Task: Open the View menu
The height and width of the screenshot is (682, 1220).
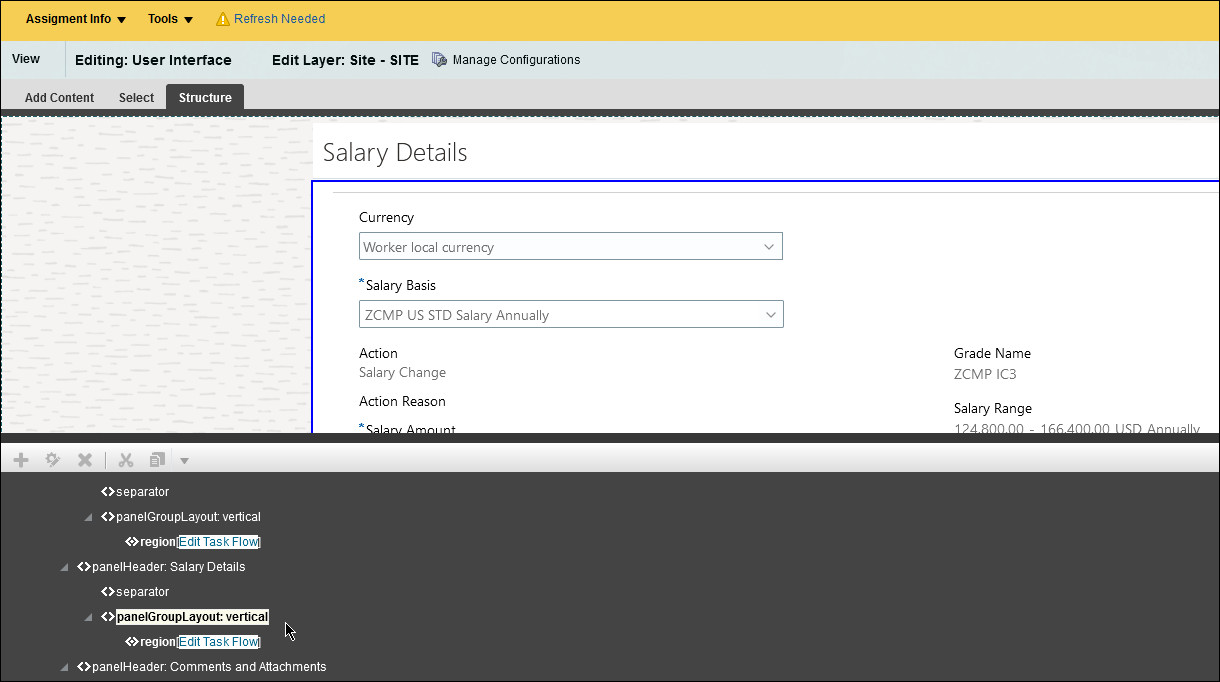Action: coord(26,59)
